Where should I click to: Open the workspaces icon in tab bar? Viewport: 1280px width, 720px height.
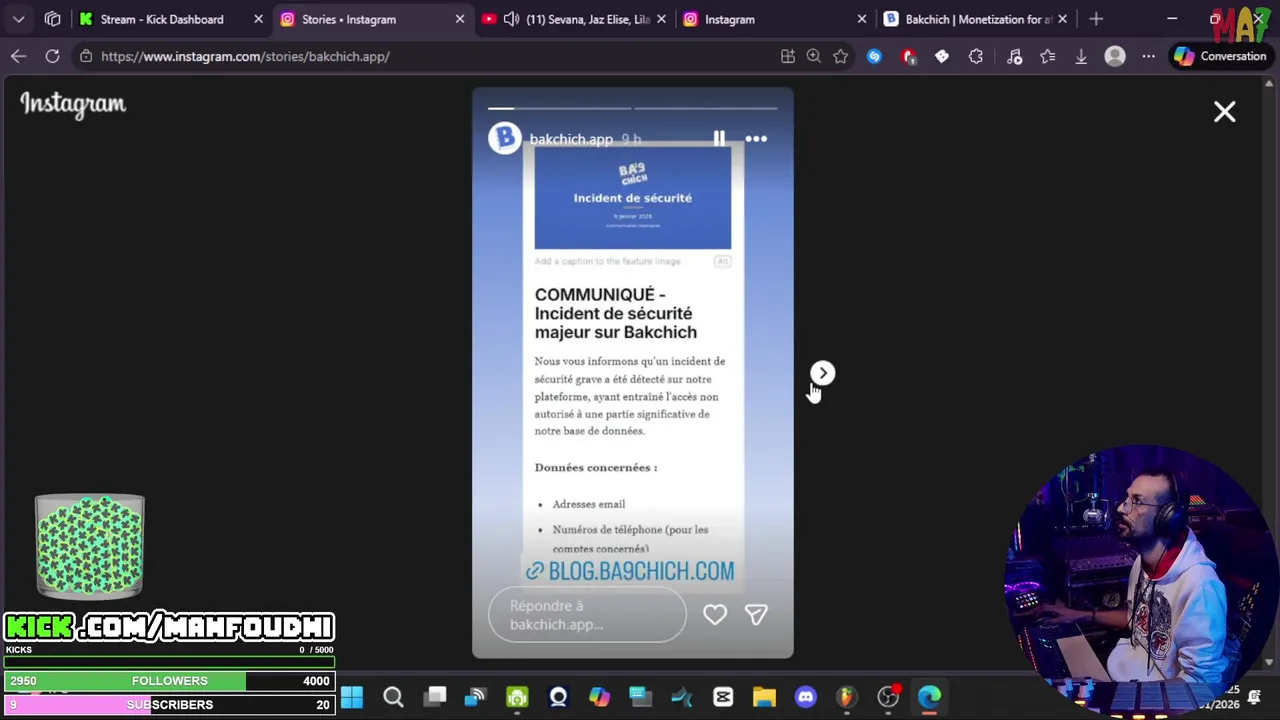click(53, 19)
